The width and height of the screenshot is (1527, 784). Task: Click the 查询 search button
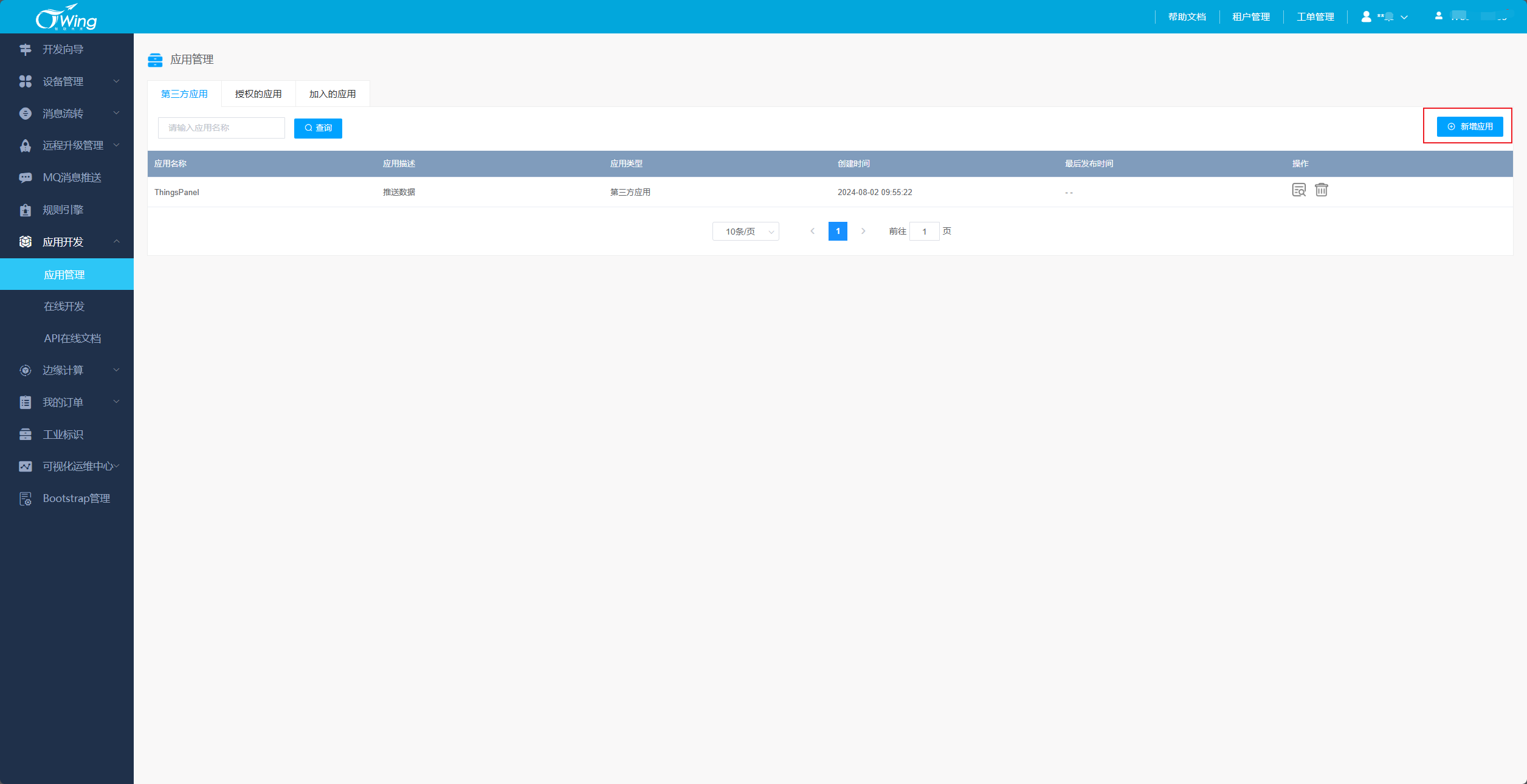pos(318,128)
